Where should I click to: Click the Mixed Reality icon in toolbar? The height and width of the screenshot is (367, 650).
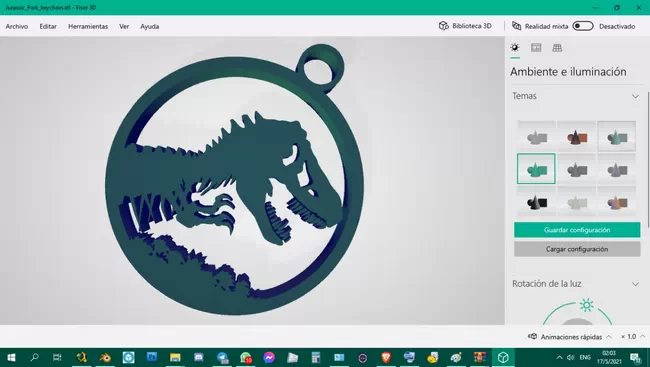click(517, 26)
